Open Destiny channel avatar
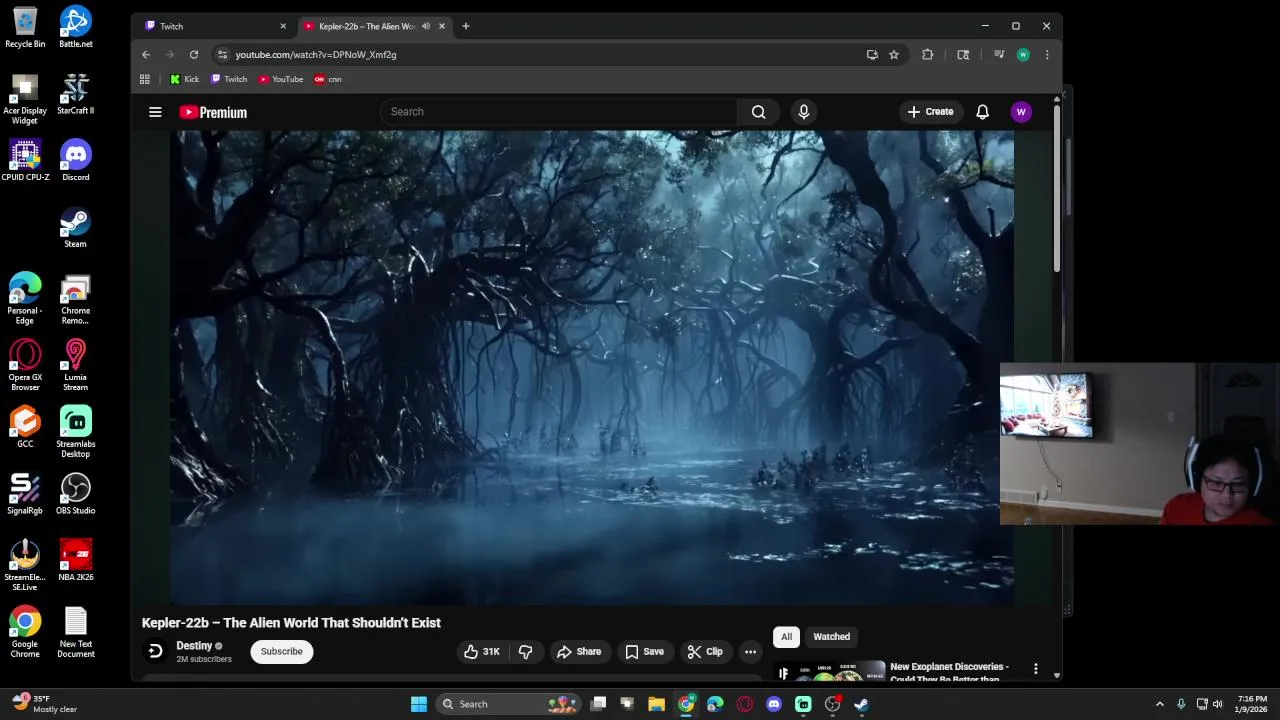This screenshot has height=720, width=1280. click(x=155, y=651)
